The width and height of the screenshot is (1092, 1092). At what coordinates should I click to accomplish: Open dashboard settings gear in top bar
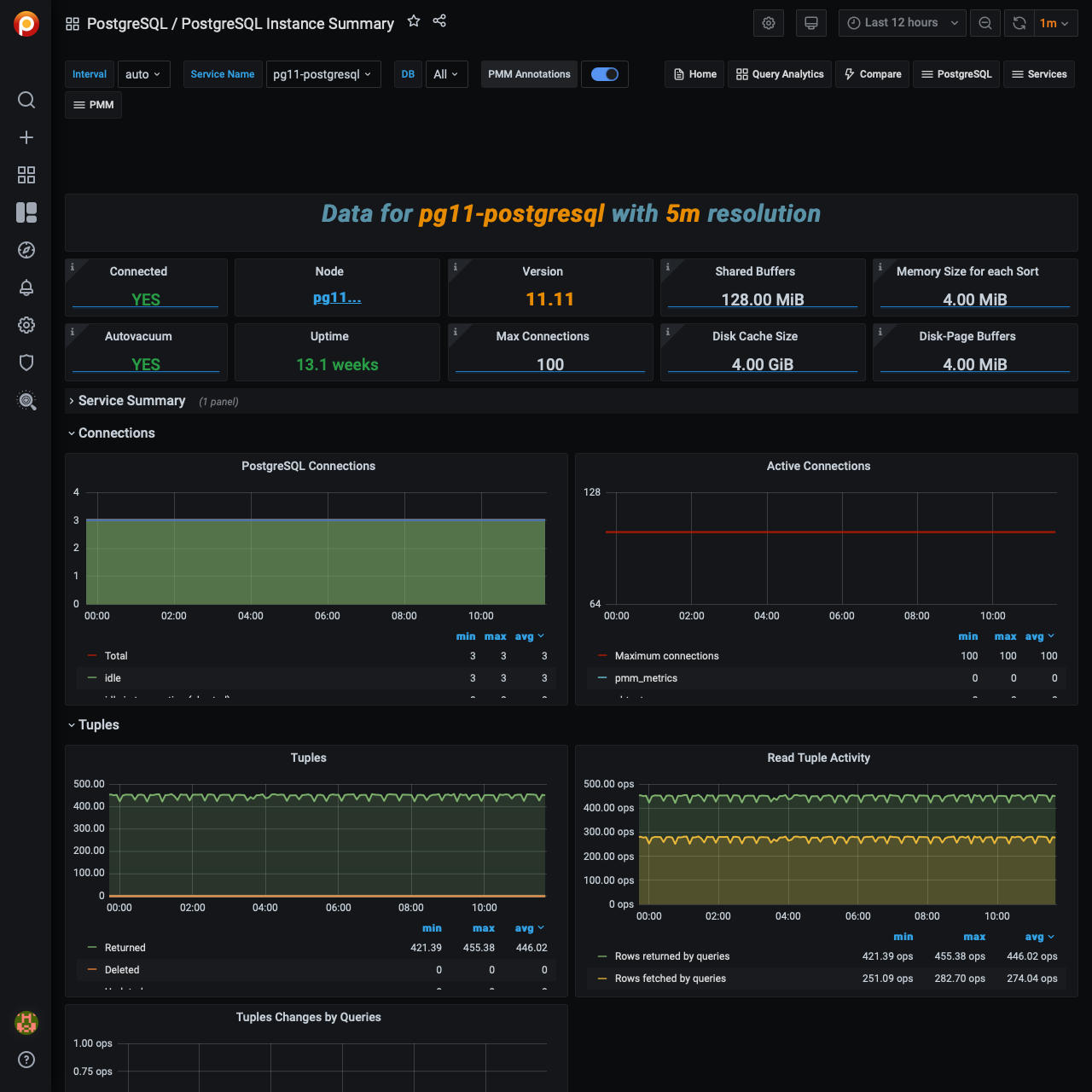pos(769,23)
